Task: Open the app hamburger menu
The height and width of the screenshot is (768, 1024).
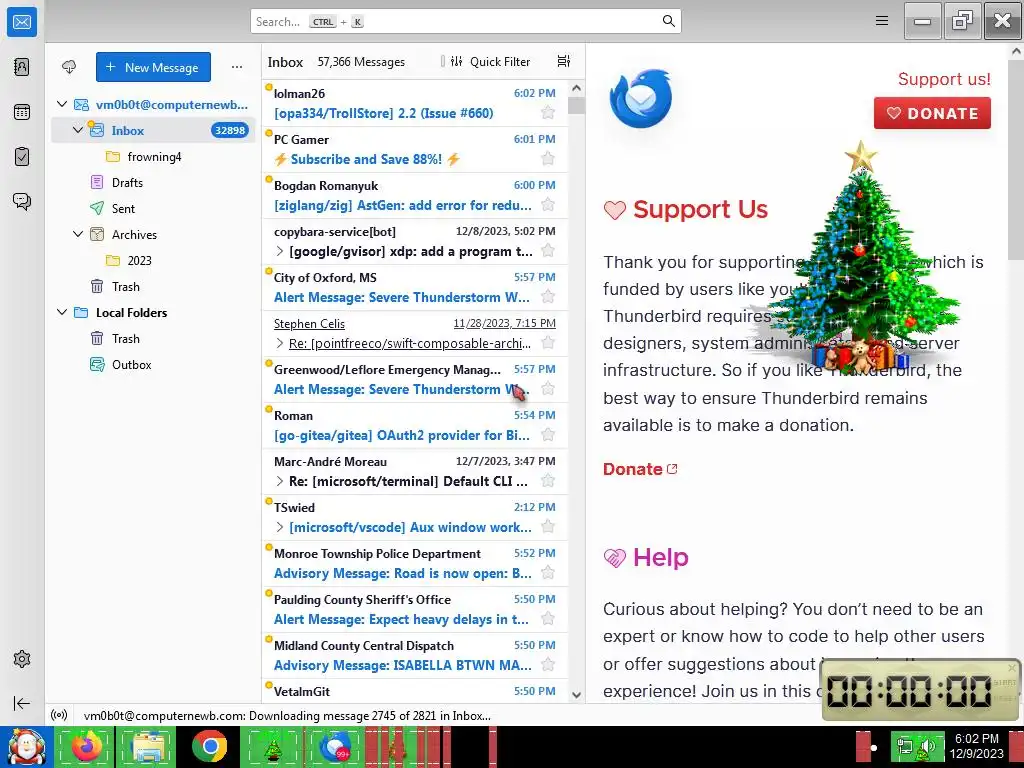Action: pyautogui.click(x=882, y=21)
